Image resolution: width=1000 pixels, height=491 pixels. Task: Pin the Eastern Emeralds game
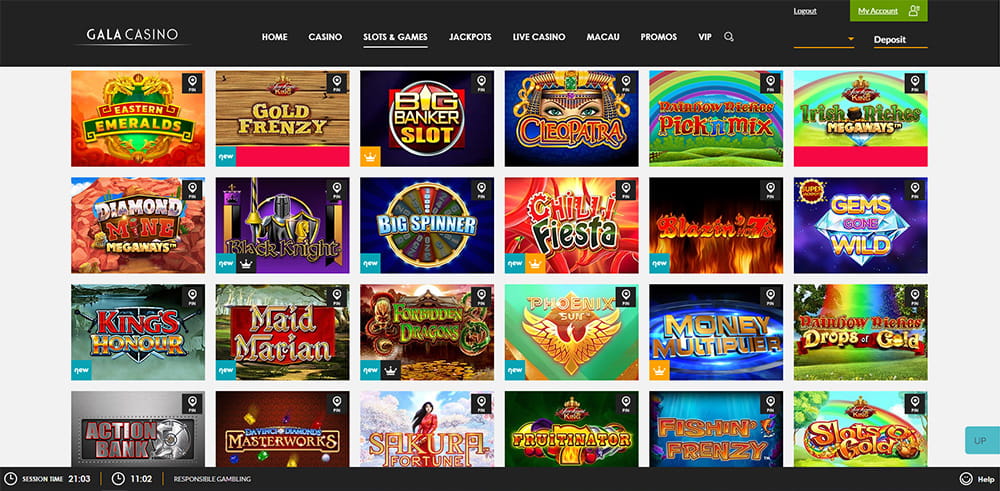coord(192,84)
